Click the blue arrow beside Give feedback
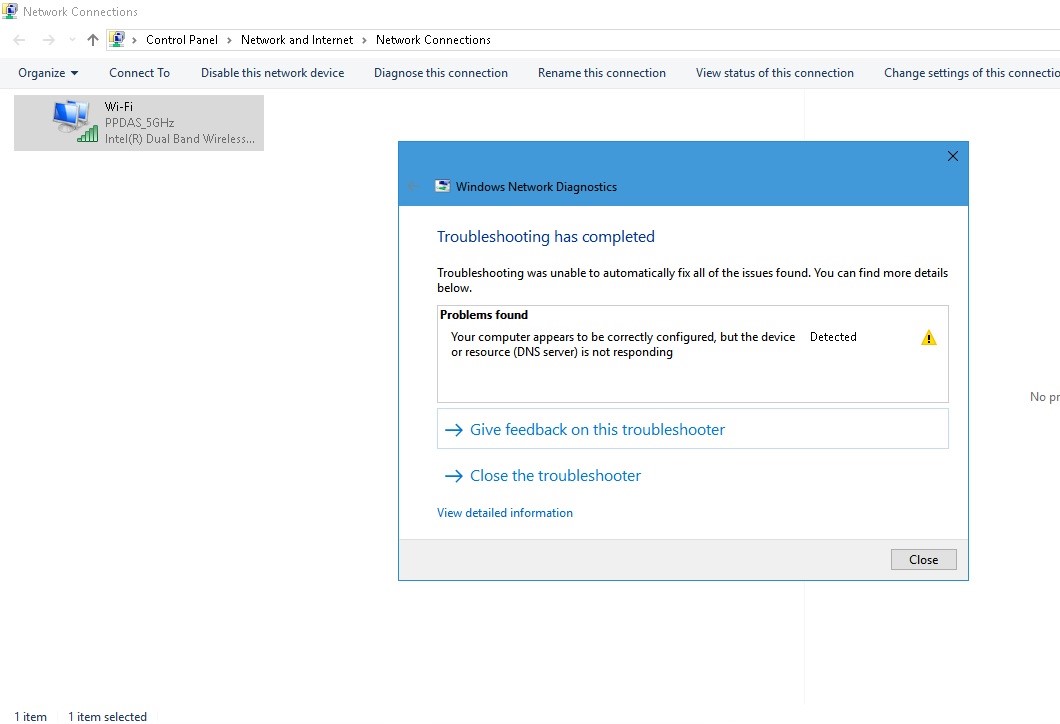 (x=454, y=429)
